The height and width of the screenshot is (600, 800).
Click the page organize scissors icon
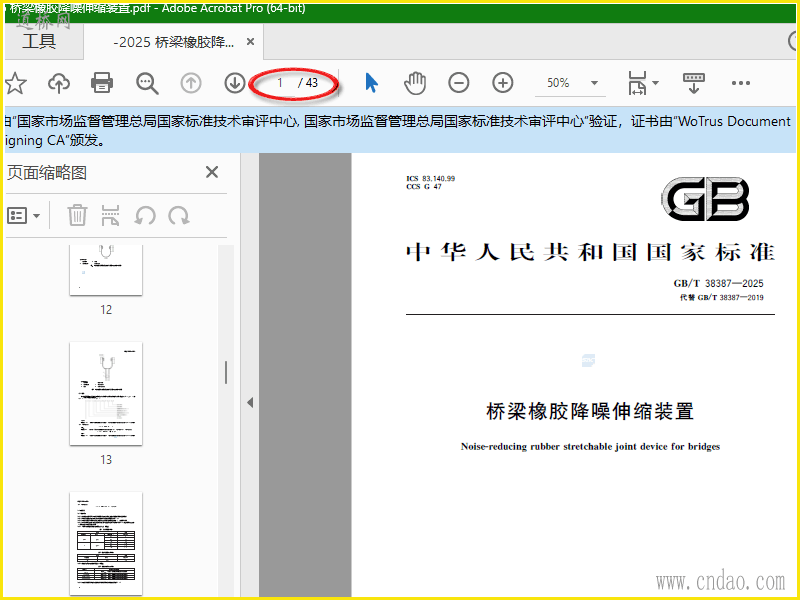[x=110, y=215]
